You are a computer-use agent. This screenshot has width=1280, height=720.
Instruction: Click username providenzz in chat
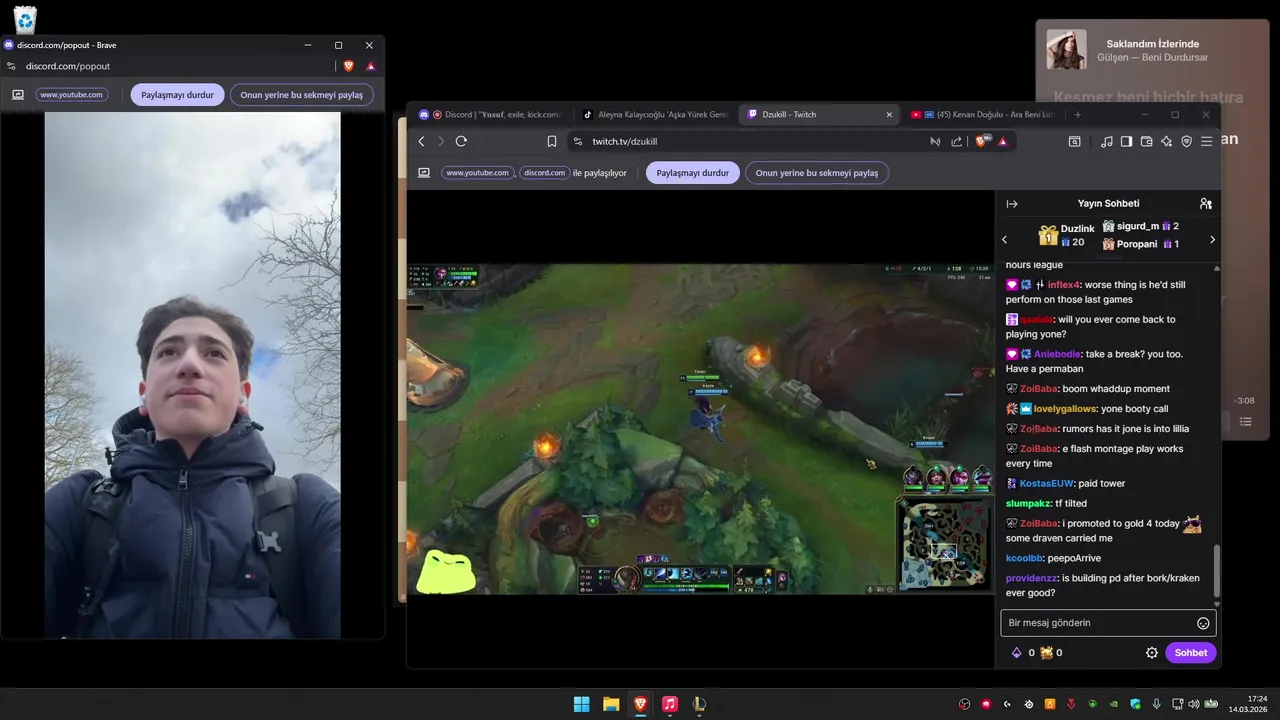[x=1032, y=578]
